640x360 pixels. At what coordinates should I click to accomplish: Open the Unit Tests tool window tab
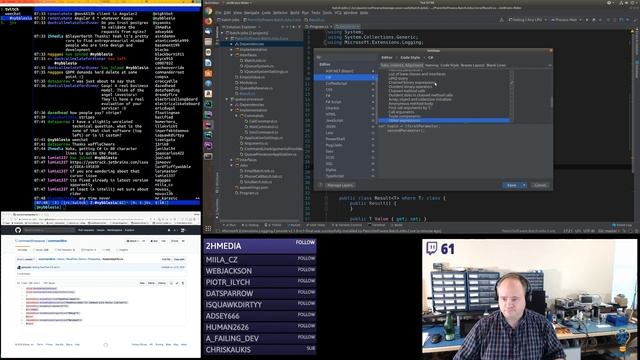pyautogui.click(x=315, y=225)
